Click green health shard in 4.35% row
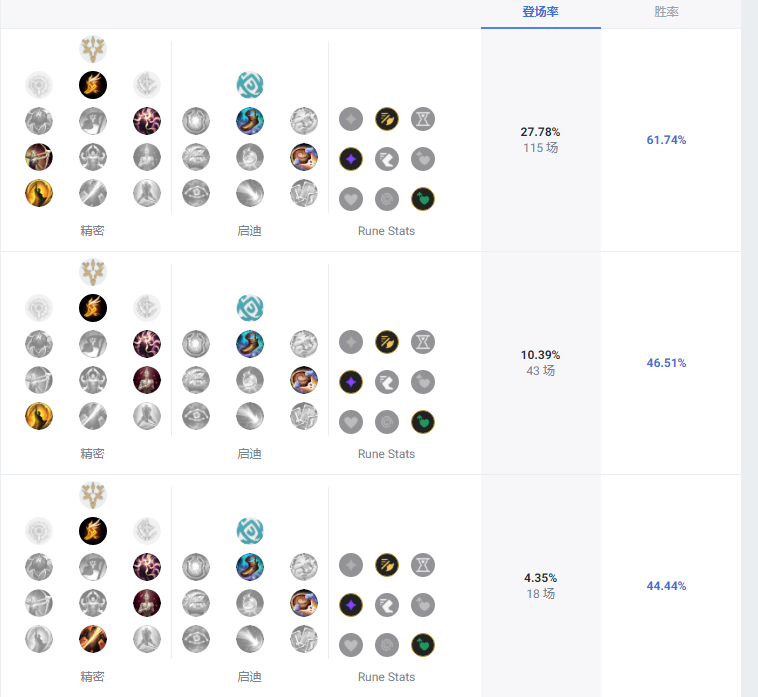 tap(423, 645)
